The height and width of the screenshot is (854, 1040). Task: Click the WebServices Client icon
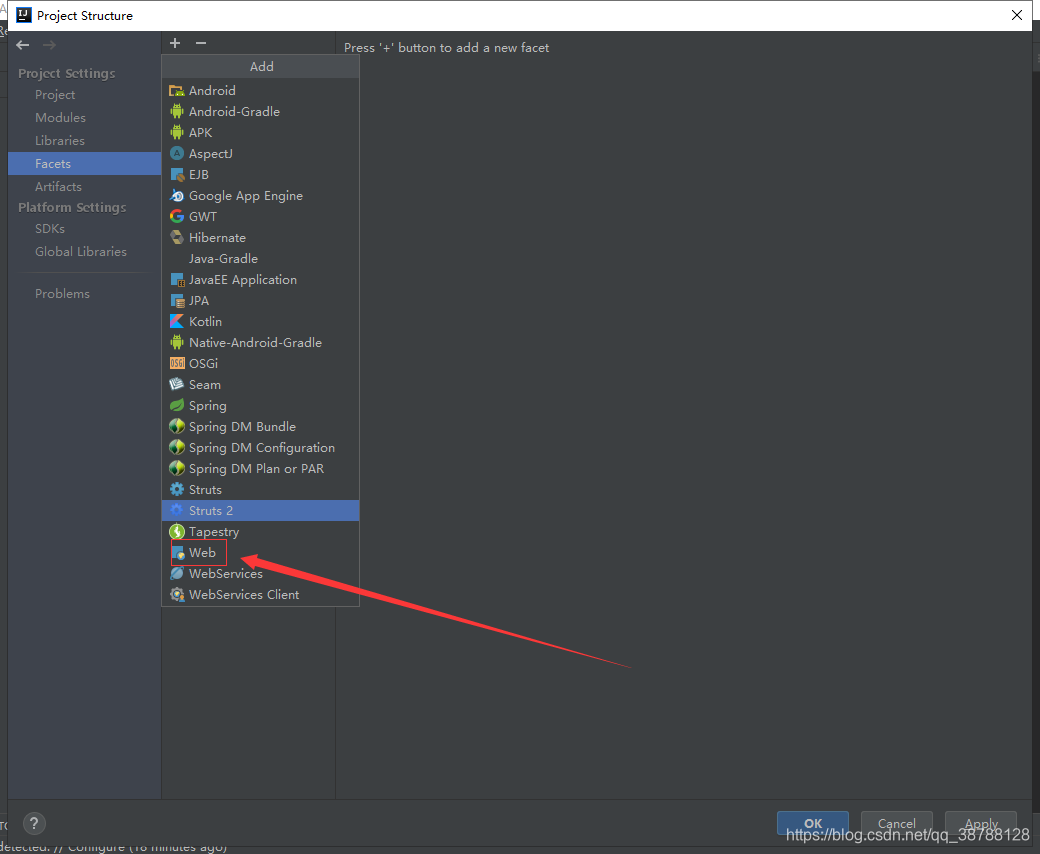[176, 595]
